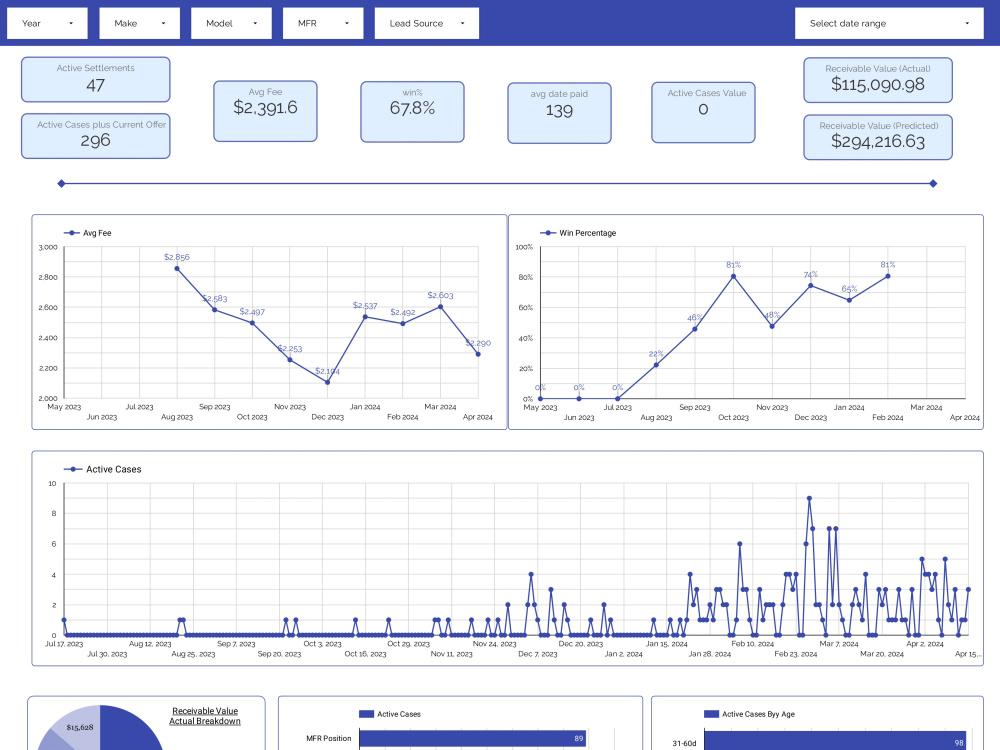Click the Receivable Value Actual Breakdown title

click(205, 716)
